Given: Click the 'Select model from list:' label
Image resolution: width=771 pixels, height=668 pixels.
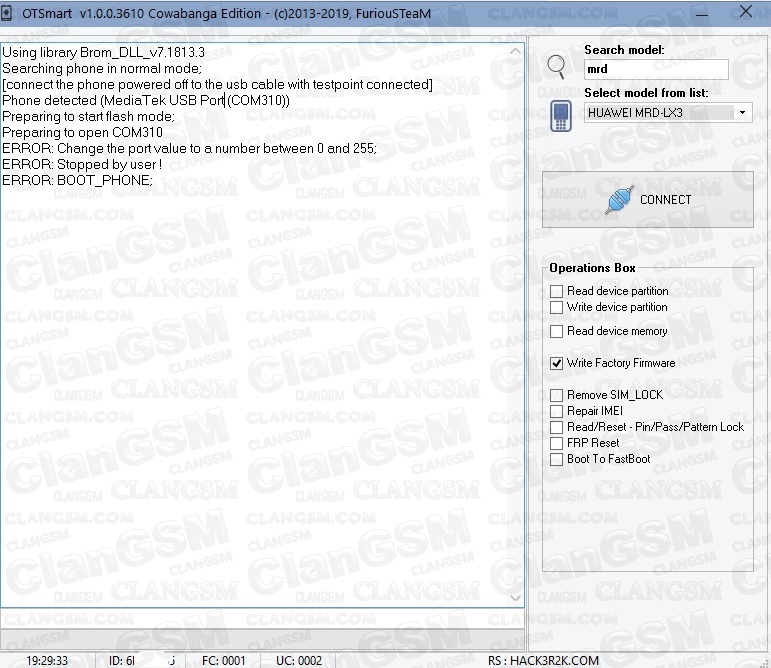Looking at the screenshot, I should tap(646, 93).
